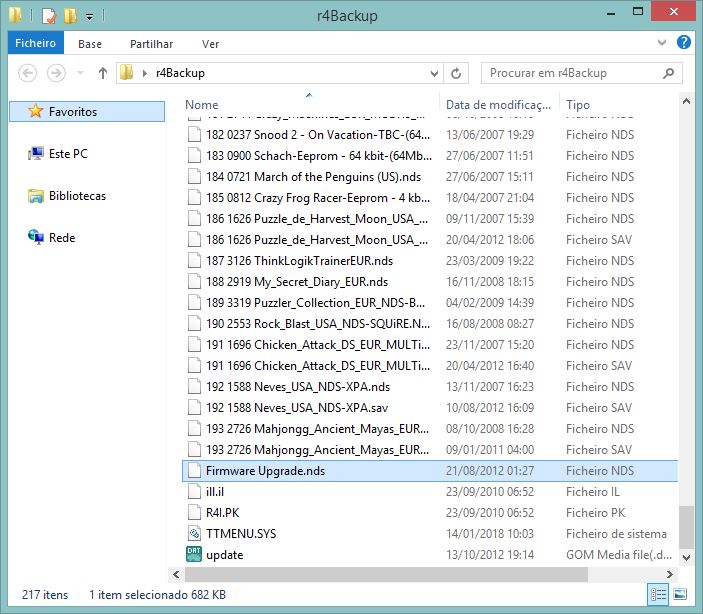Click the Properties quick access icon

tap(49, 16)
